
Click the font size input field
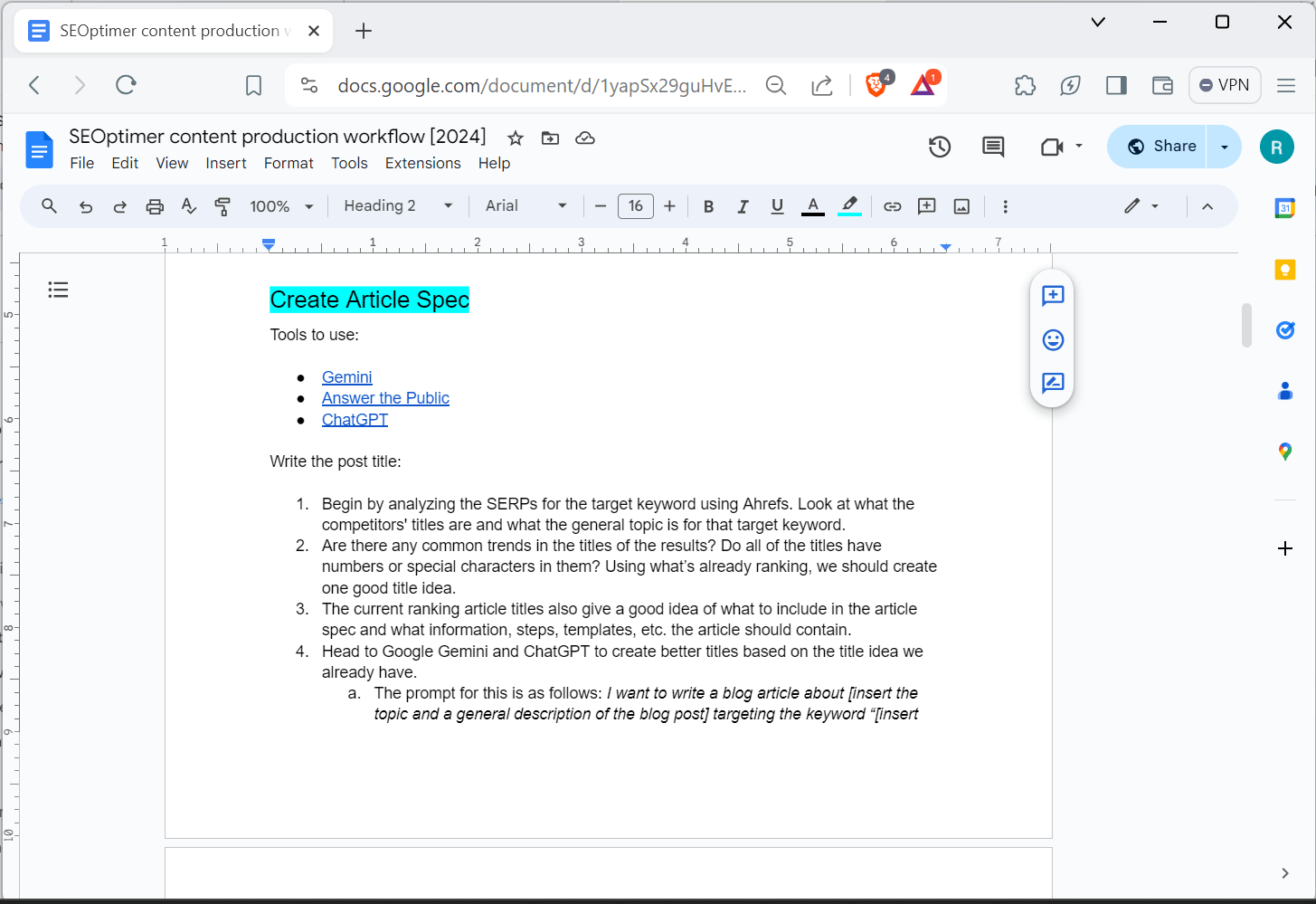click(635, 206)
